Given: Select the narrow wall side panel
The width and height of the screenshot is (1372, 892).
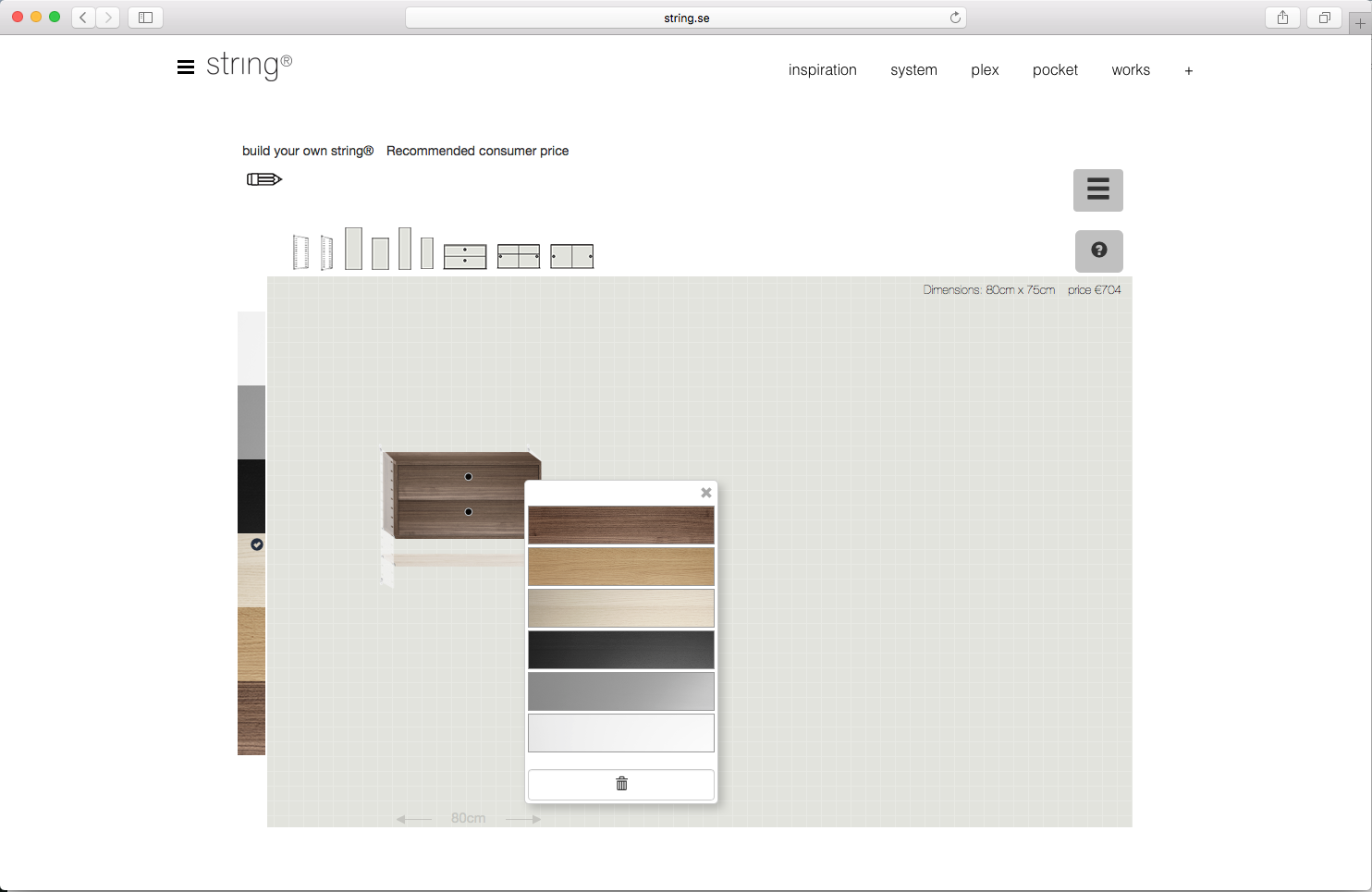Looking at the screenshot, I should (326, 252).
